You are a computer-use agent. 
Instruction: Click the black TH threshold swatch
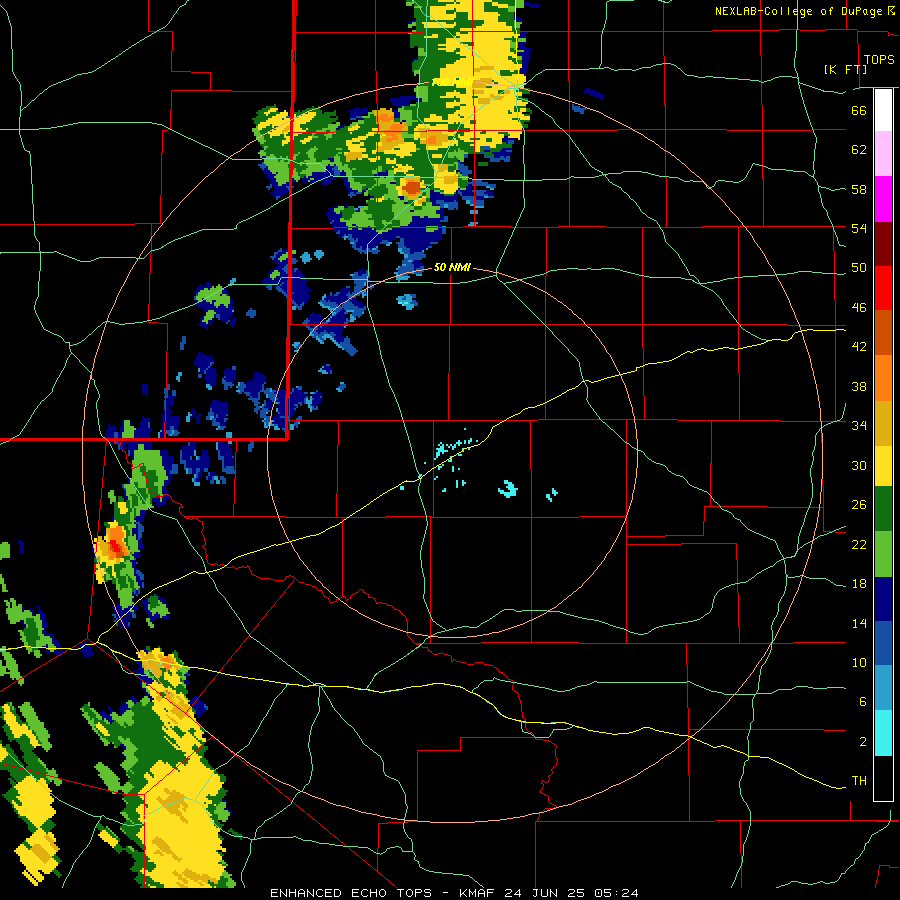pos(883,778)
